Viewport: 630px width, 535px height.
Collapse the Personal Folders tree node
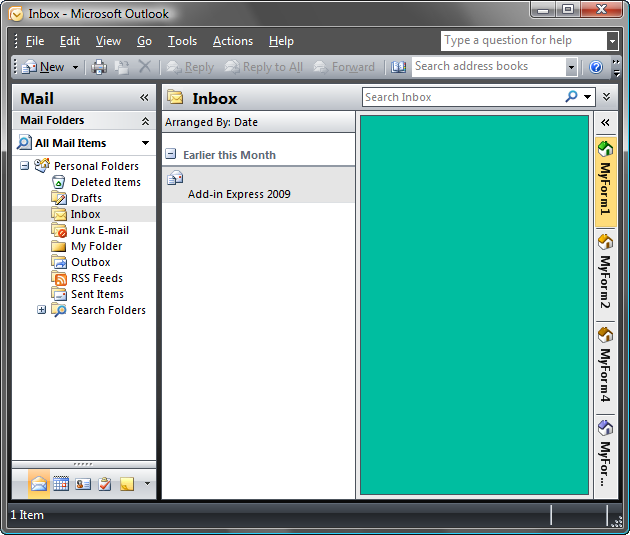(25, 165)
